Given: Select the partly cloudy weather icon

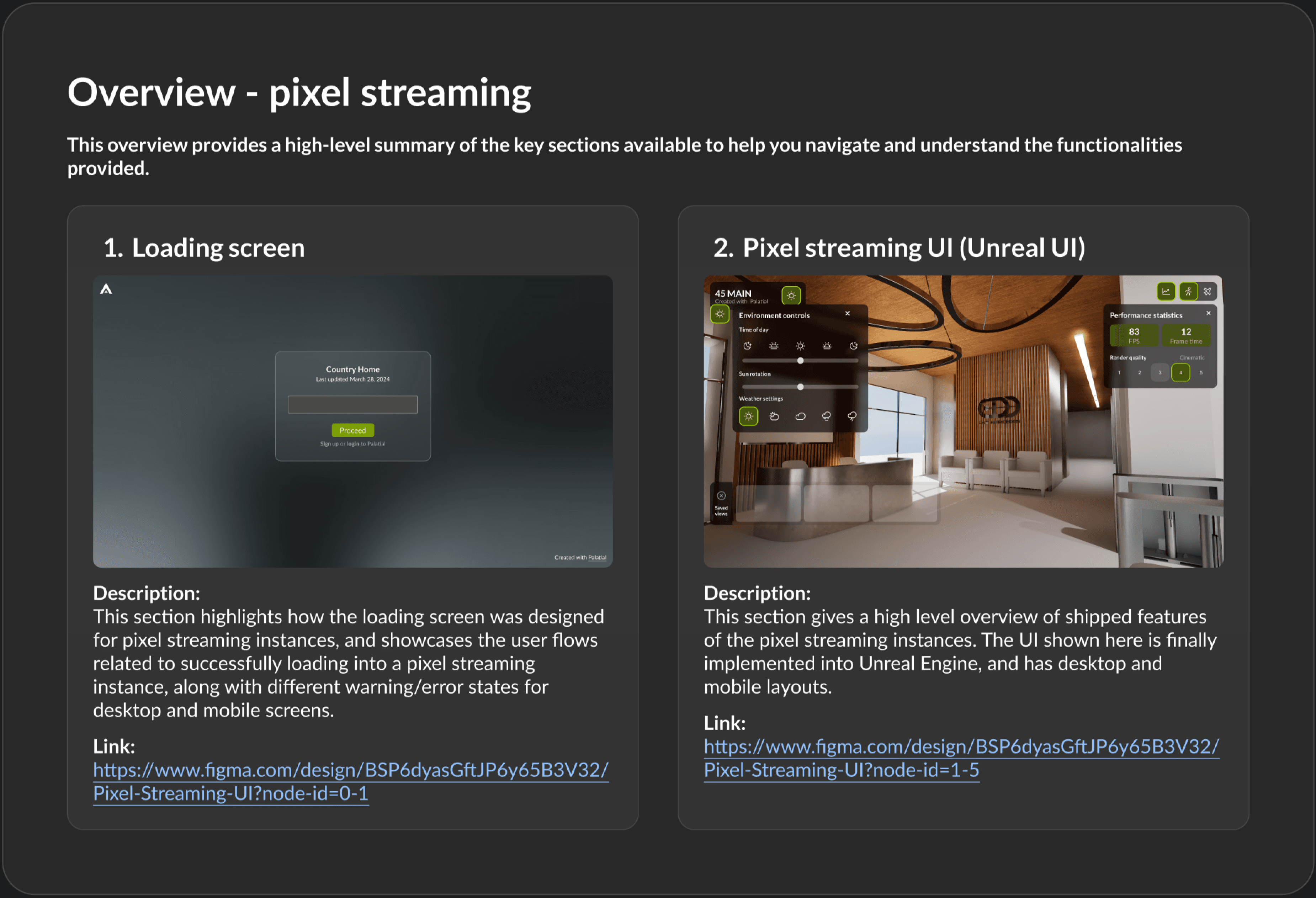Looking at the screenshot, I should tap(774, 416).
